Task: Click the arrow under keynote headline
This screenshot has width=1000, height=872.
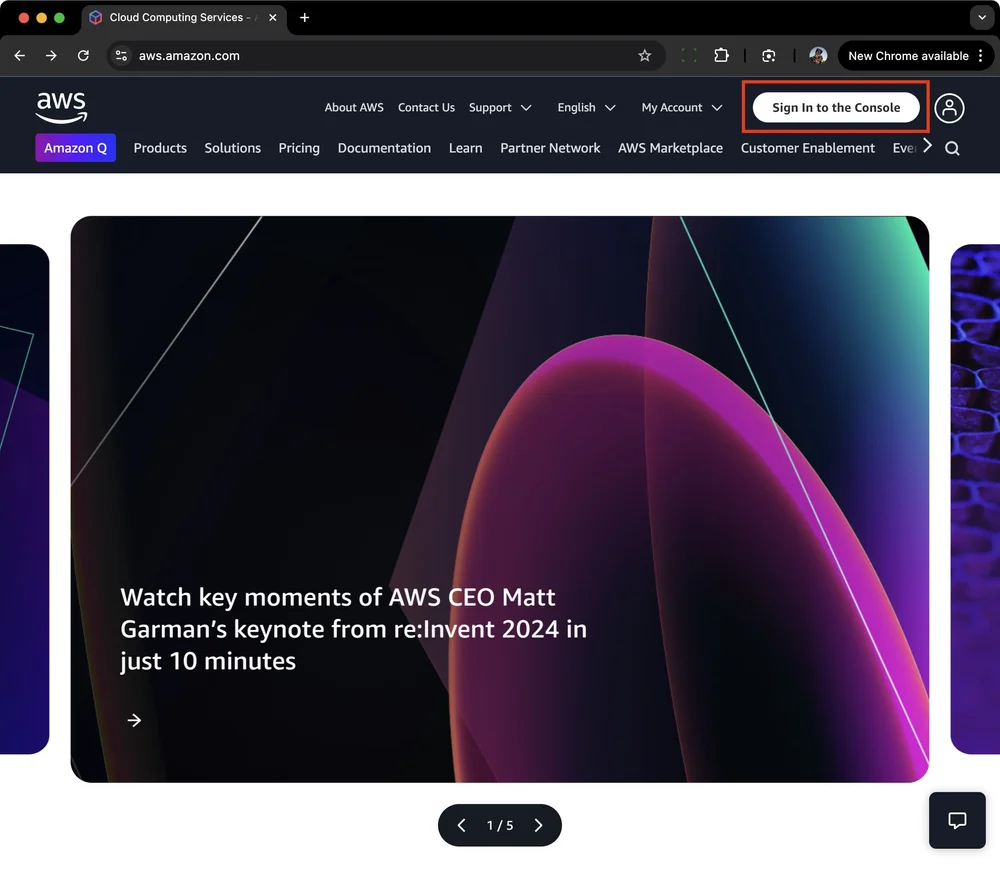Action: 134,720
